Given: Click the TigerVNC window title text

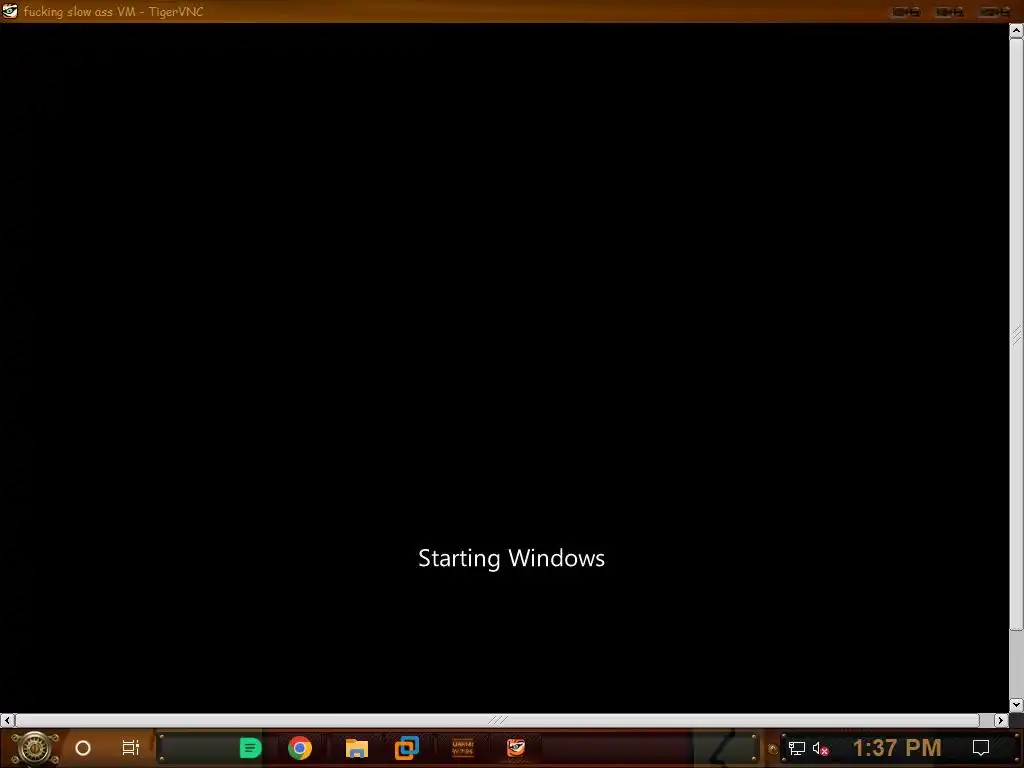Looking at the screenshot, I should [x=114, y=12].
